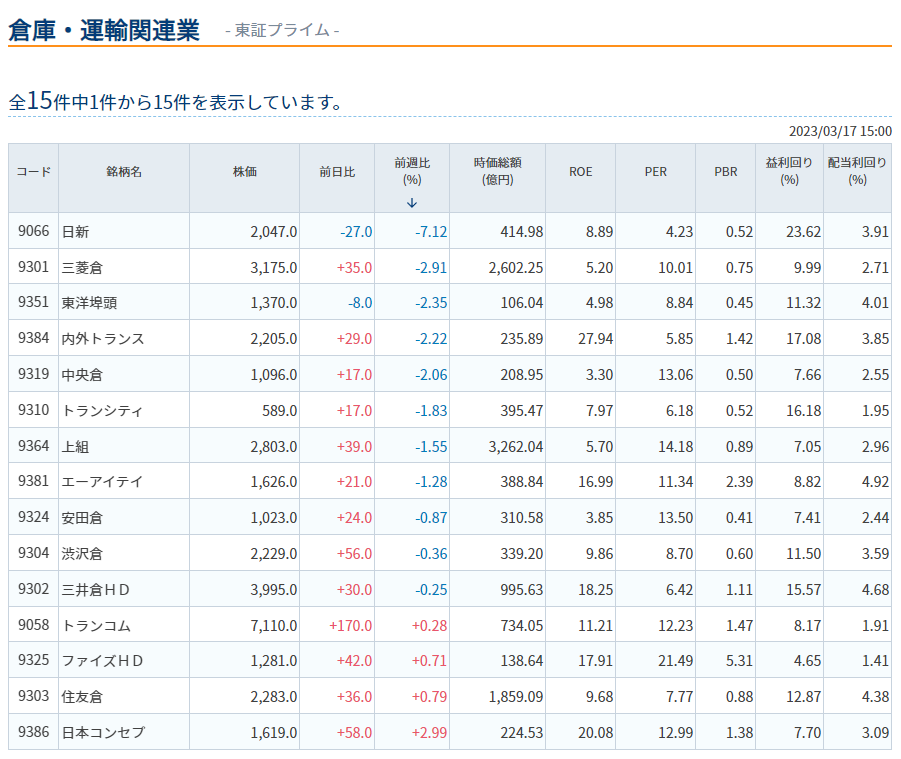Select code 9303
This screenshot has height=759, width=901.
click(33, 696)
